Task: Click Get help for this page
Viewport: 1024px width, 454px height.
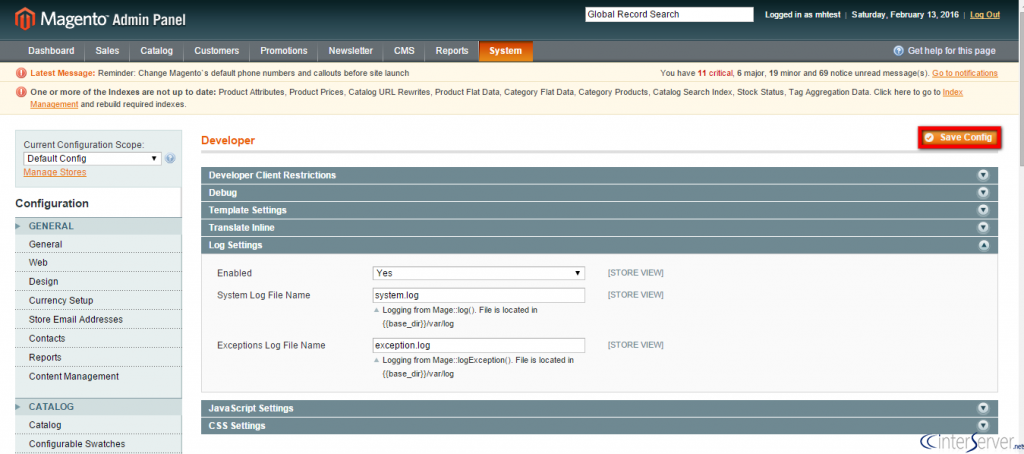Action: (952, 50)
